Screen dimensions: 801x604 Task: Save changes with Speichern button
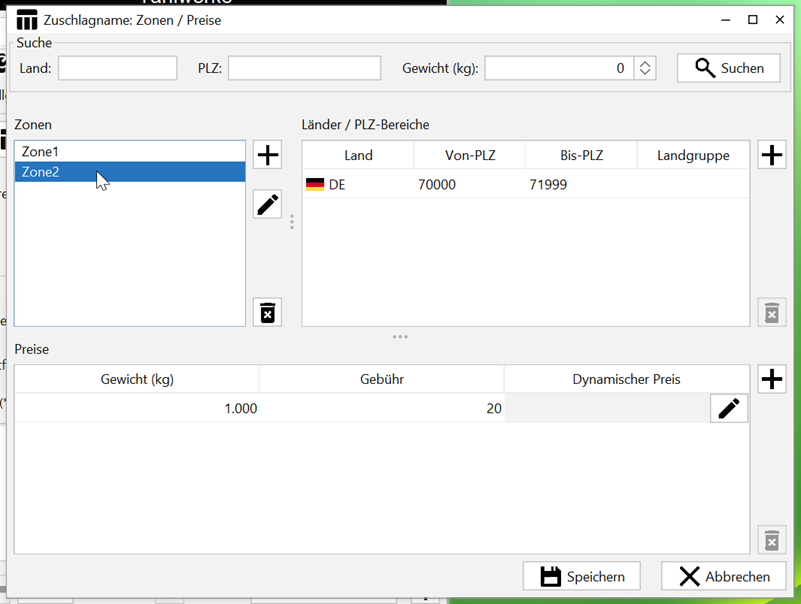pyautogui.click(x=582, y=576)
